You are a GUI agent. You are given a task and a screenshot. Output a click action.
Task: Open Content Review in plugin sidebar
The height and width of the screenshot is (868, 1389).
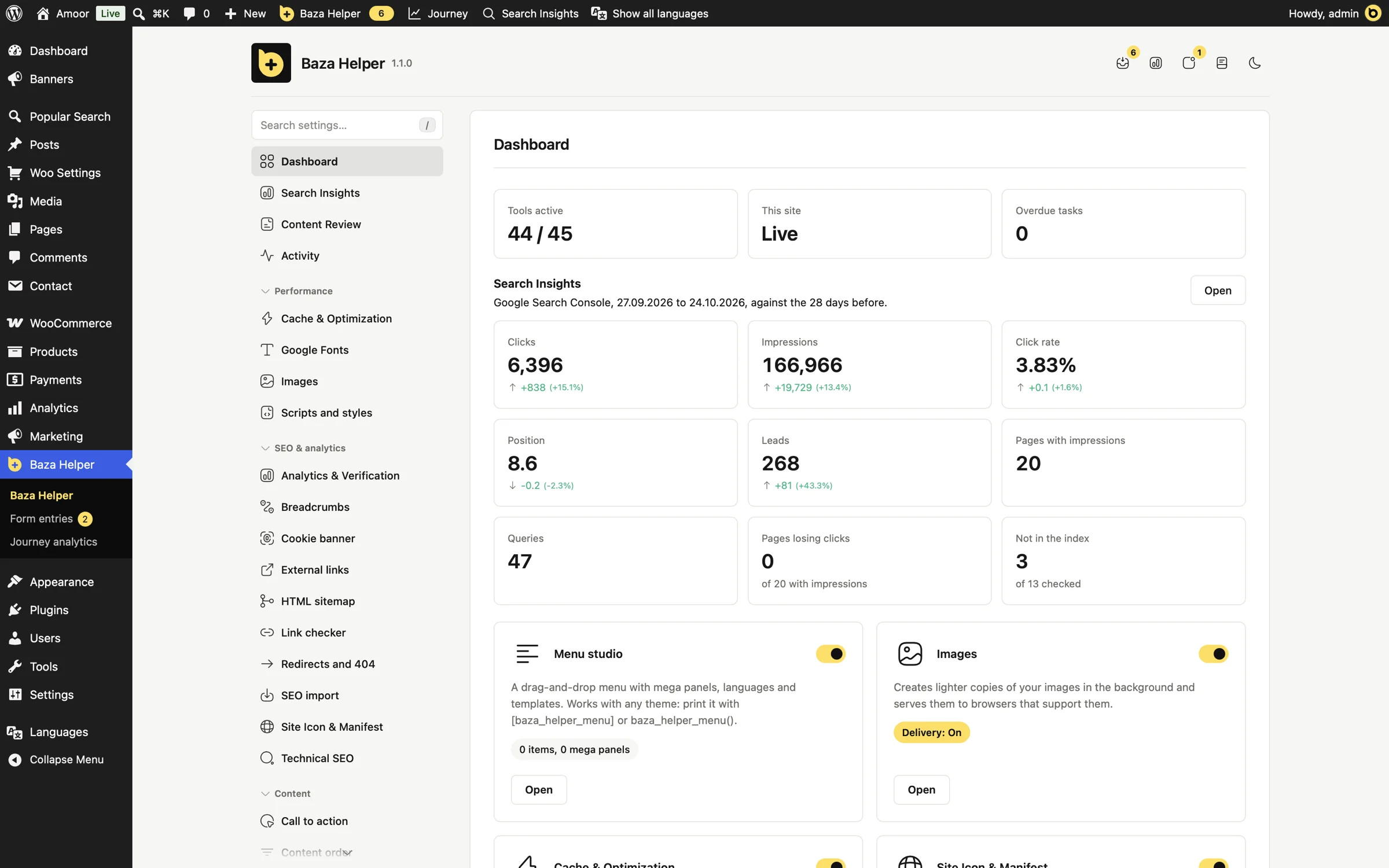[347, 224]
